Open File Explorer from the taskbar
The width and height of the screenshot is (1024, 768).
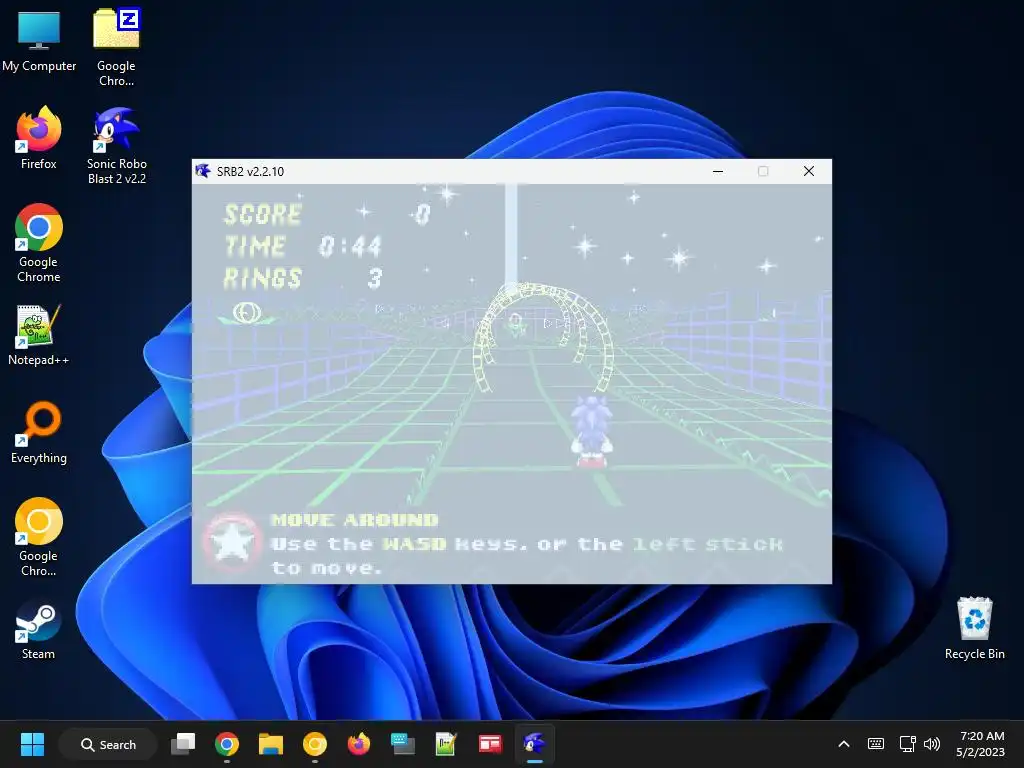pyautogui.click(x=270, y=744)
